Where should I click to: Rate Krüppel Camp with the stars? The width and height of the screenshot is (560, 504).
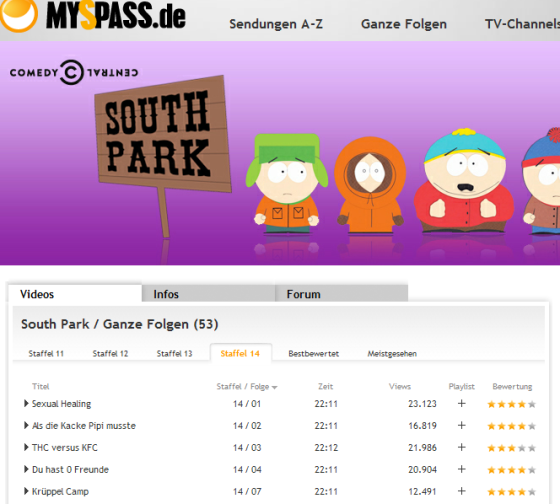(511, 492)
